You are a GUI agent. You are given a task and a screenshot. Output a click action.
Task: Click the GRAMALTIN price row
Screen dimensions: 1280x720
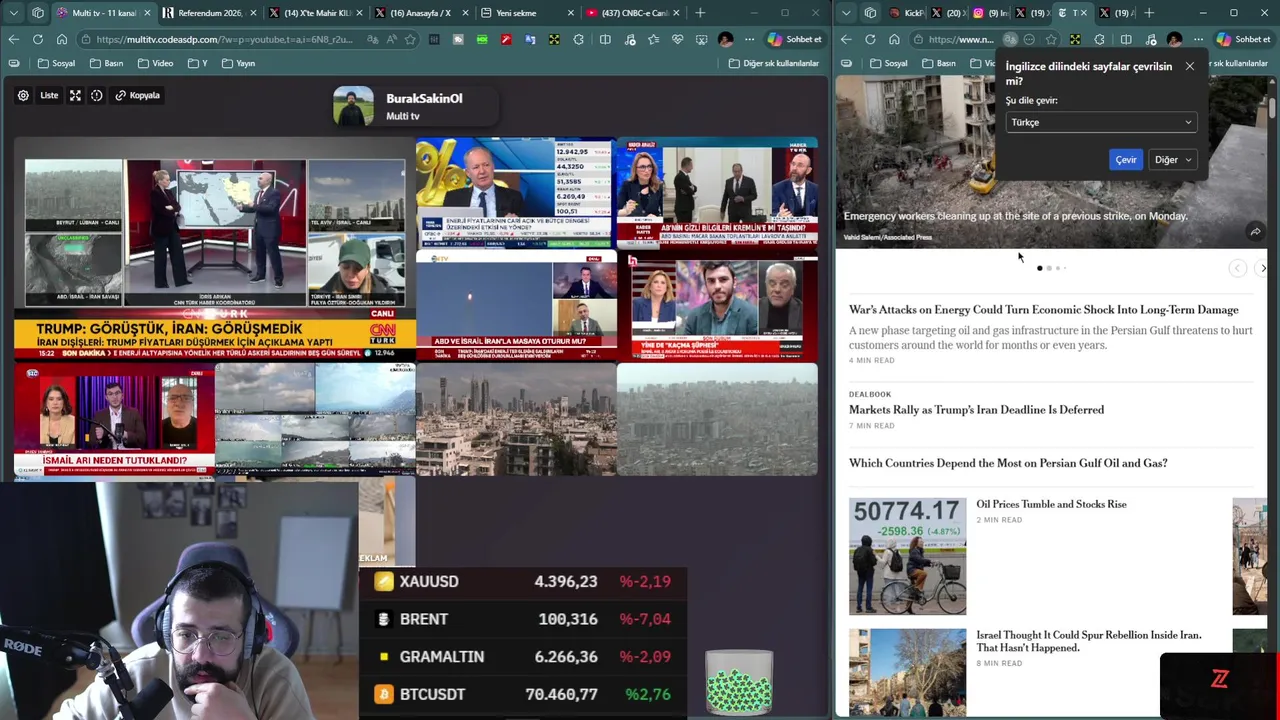point(523,657)
